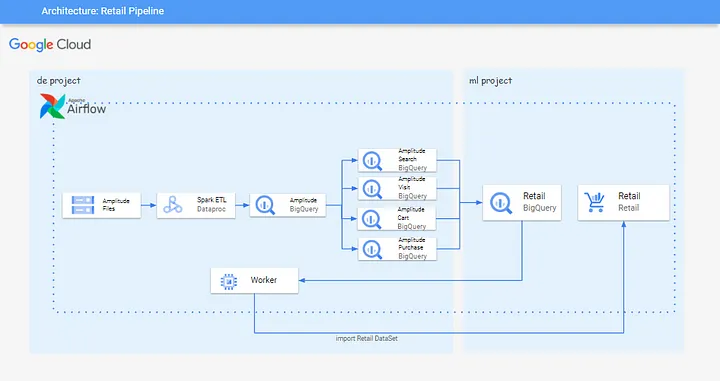
Task: Click the Amplitude Visit BigQuery icon
Action: (x=372, y=189)
